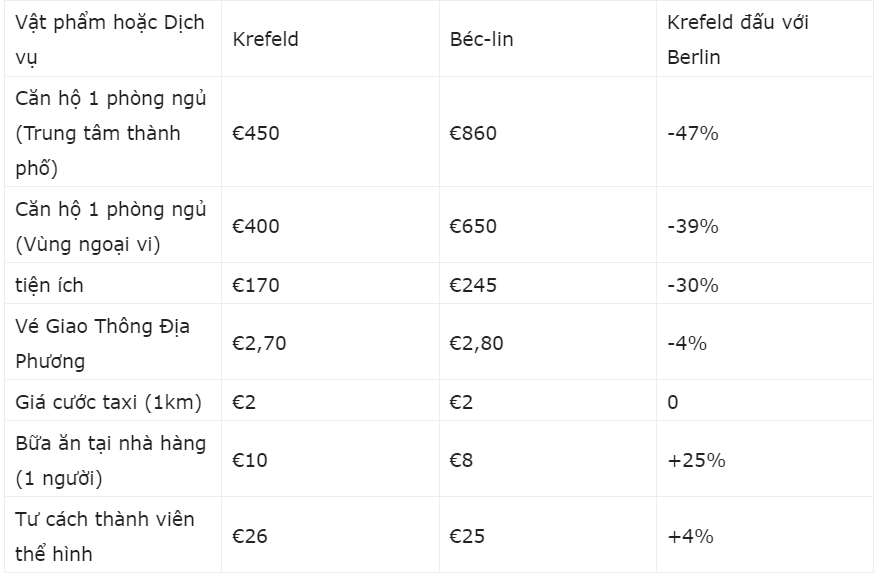Select 'Căn hộ 1 phòng ngủ (Vùng ngoại vi)' row label
The image size is (877, 578).
[111, 226]
